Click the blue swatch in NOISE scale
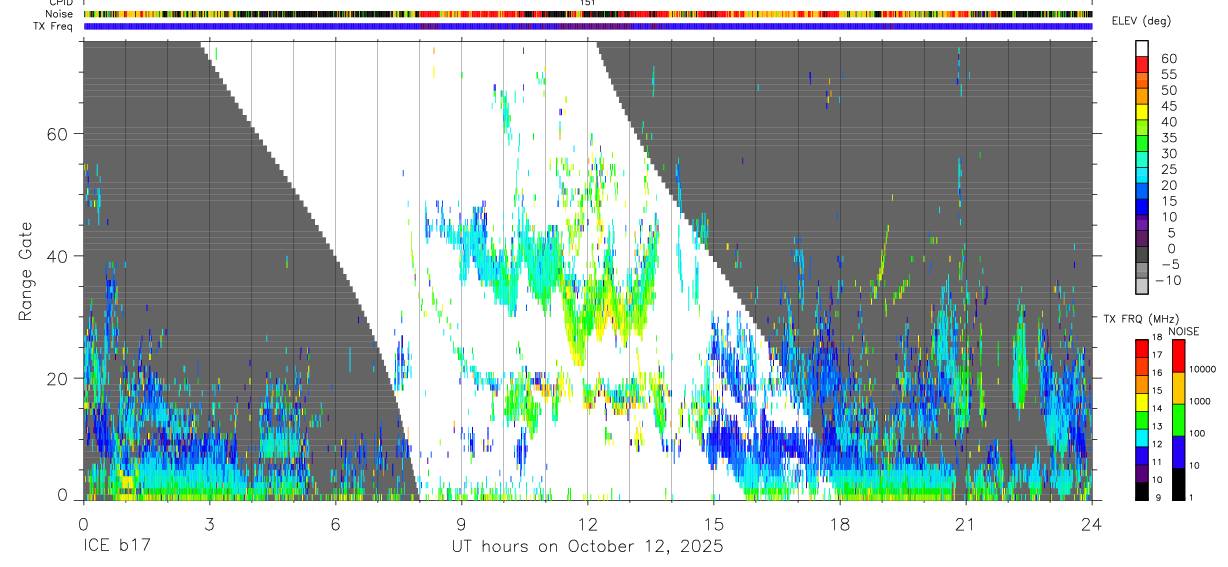 (x=1179, y=452)
